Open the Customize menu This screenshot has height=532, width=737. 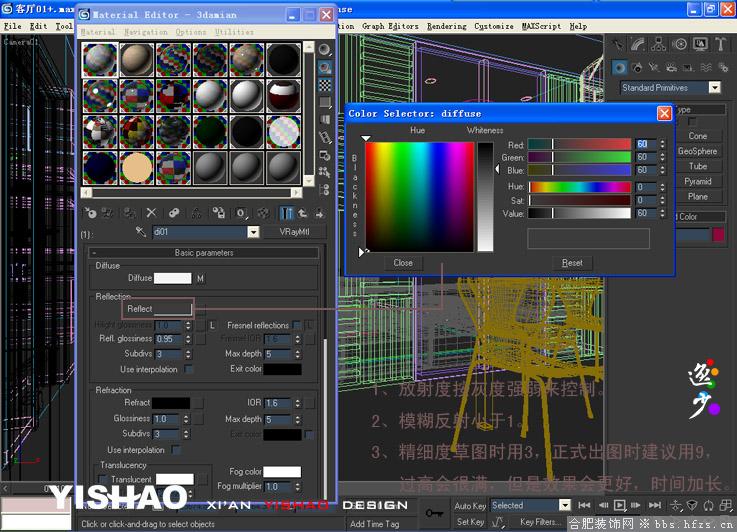pyautogui.click(x=494, y=26)
